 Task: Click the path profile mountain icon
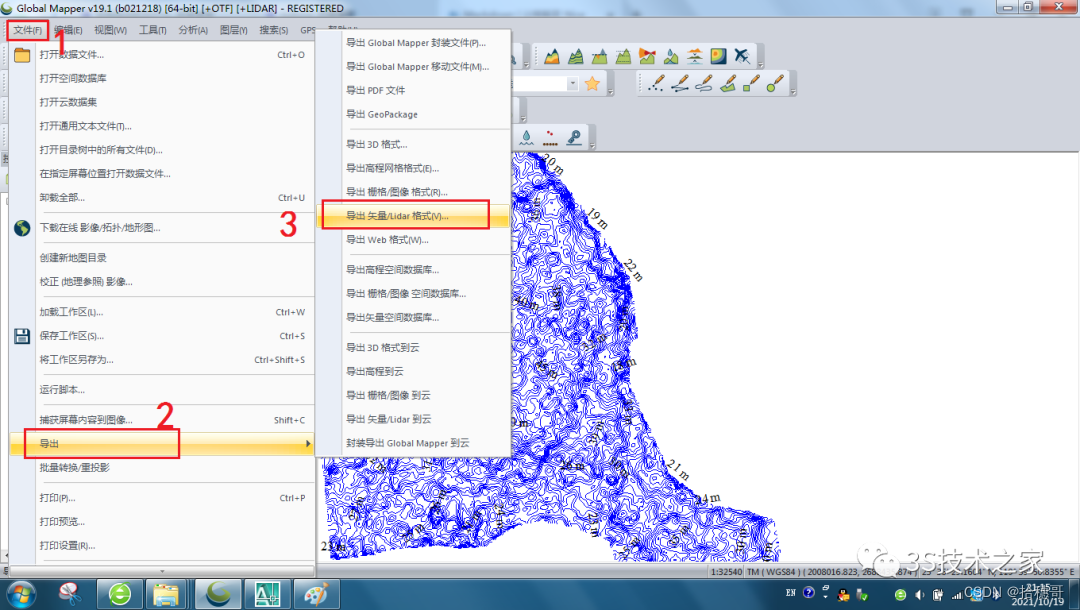552,56
